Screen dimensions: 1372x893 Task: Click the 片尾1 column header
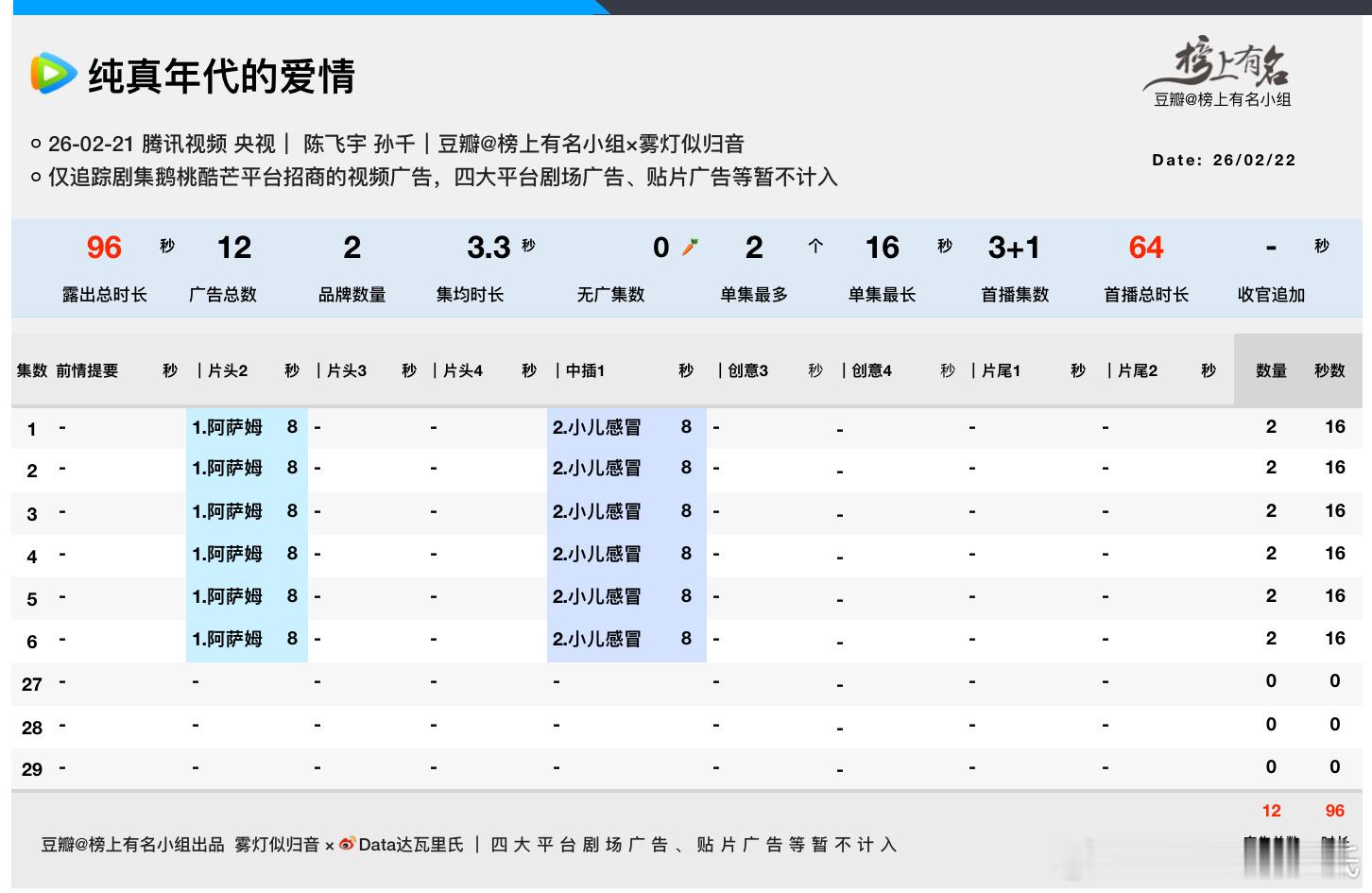[x=1002, y=370]
